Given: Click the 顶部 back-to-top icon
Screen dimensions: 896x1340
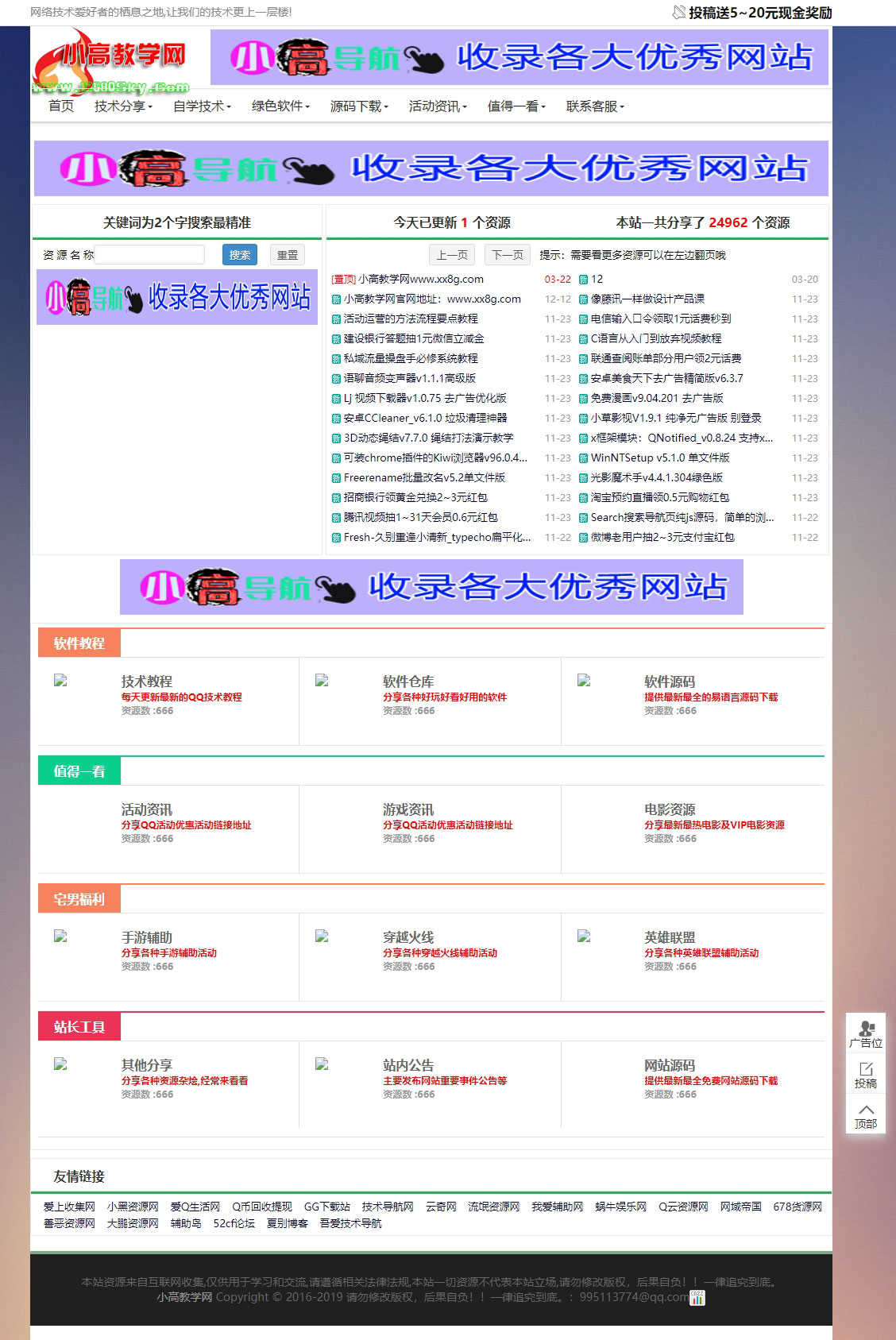Looking at the screenshot, I should [x=866, y=1114].
